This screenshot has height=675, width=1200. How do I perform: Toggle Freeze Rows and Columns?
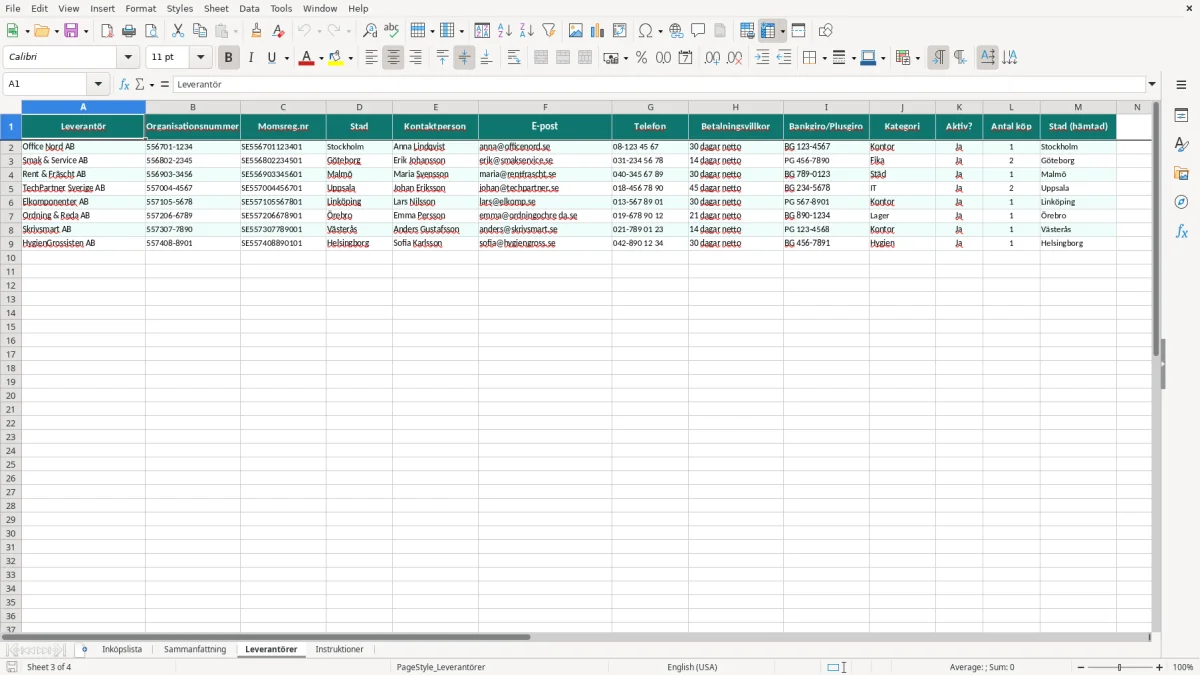click(x=768, y=31)
